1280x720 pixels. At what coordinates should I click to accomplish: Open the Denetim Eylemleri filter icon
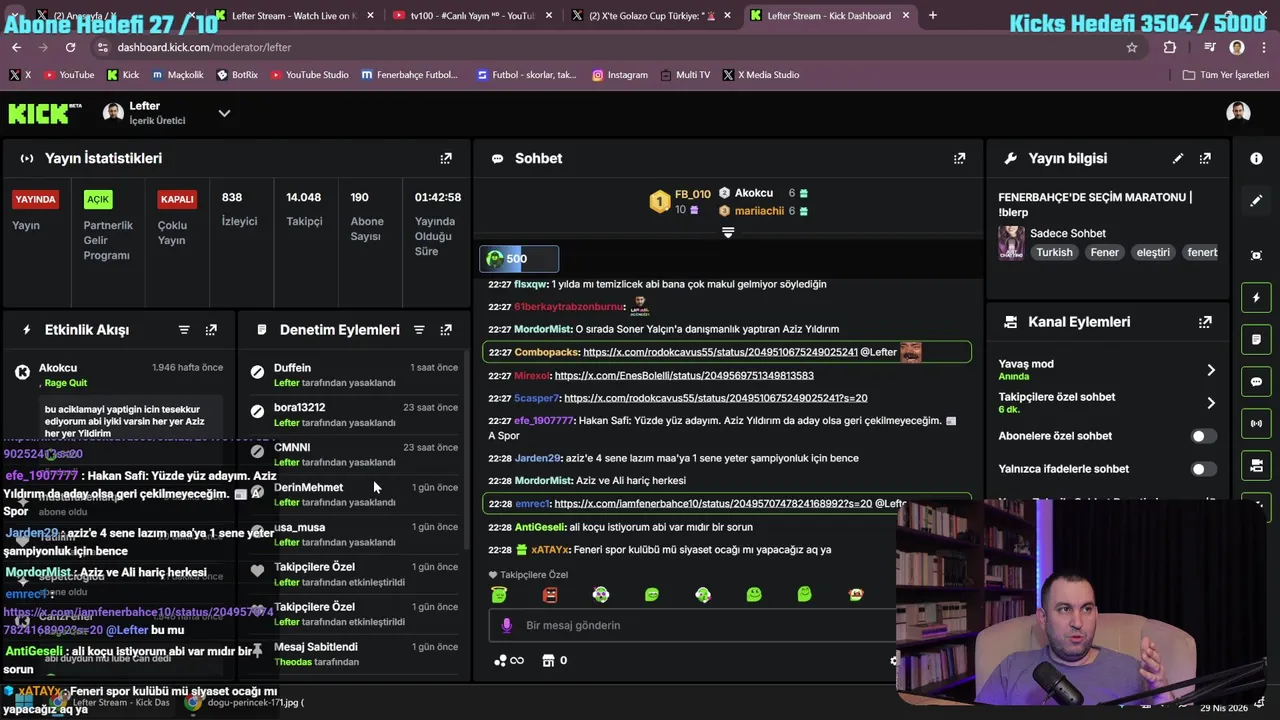pos(419,329)
